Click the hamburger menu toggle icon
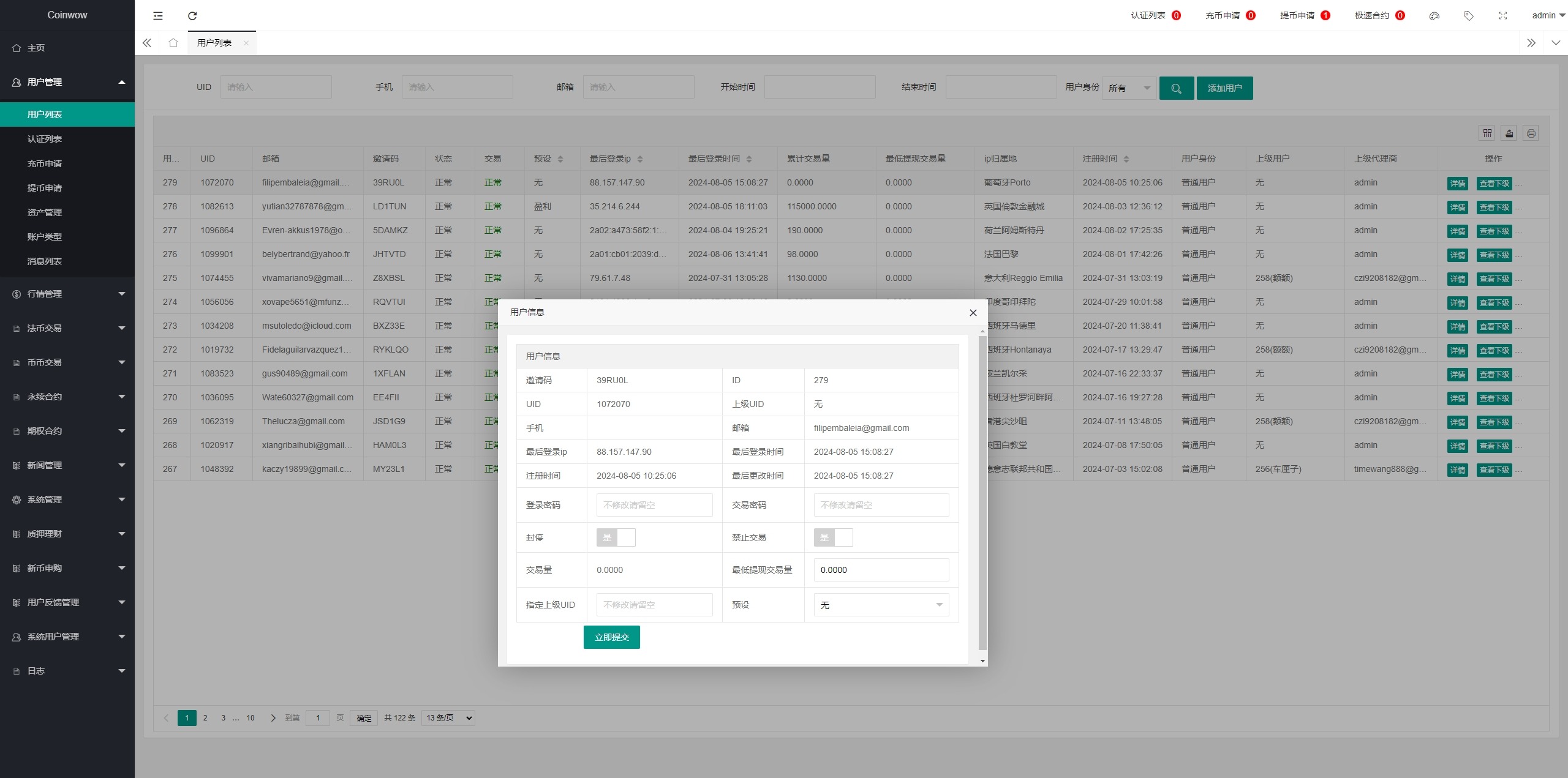Viewport: 1568px width, 778px height. pos(157,15)
